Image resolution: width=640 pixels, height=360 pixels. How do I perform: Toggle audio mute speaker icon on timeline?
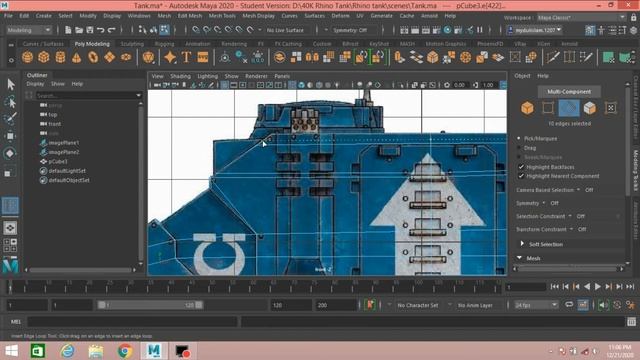pyautogui.click(x=604, y=305)
